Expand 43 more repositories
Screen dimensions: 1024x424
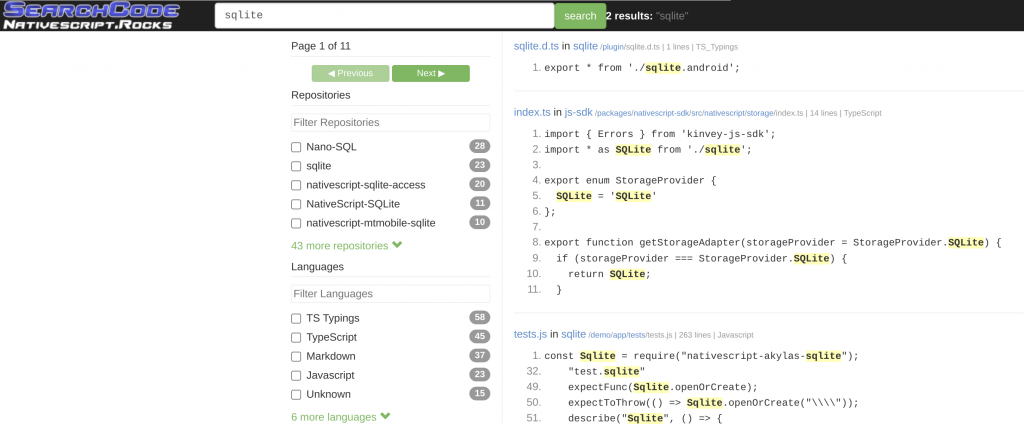point(347,246)
